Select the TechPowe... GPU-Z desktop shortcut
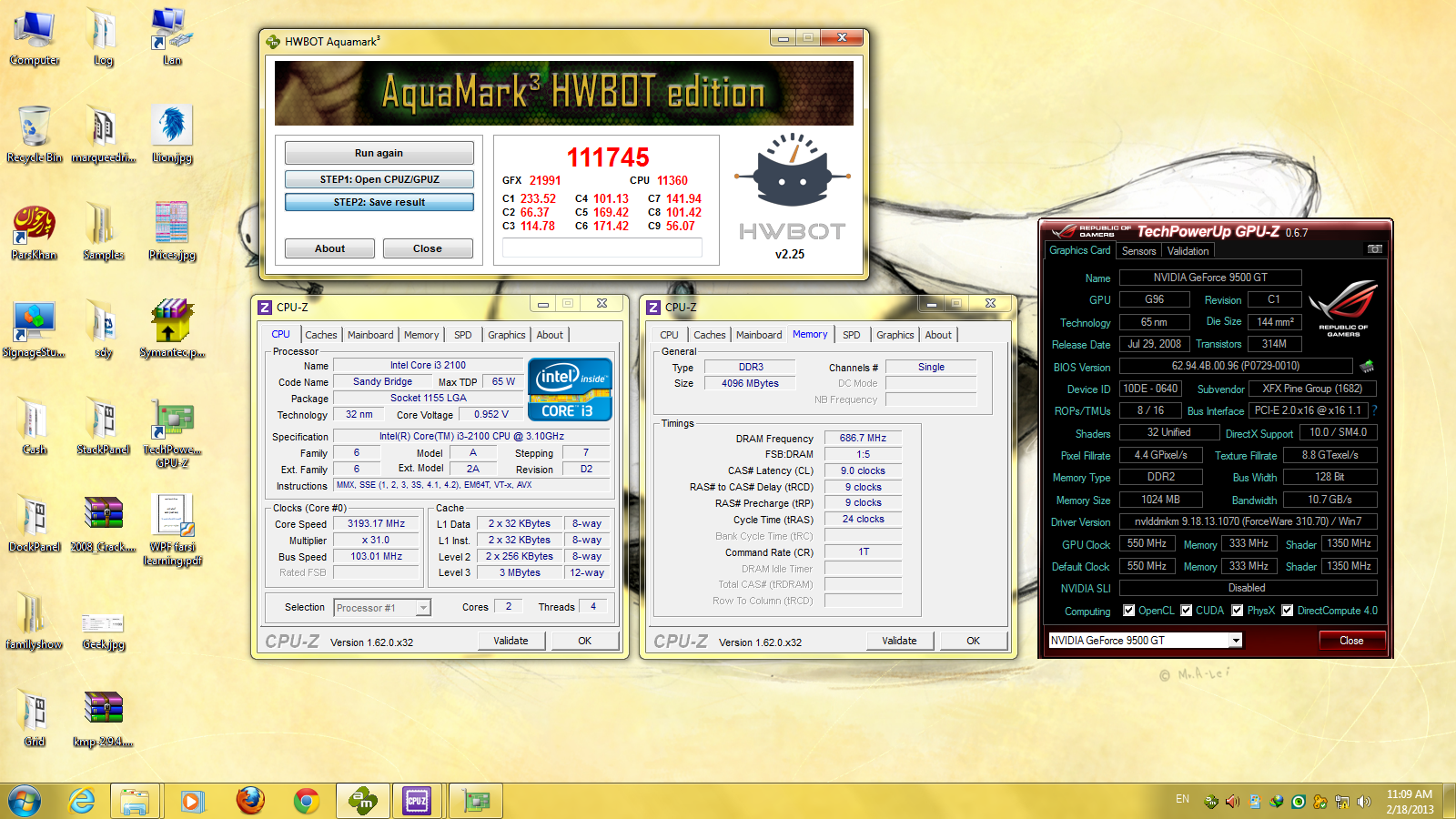Screen dimensions: 1456x819 point(172,433)
